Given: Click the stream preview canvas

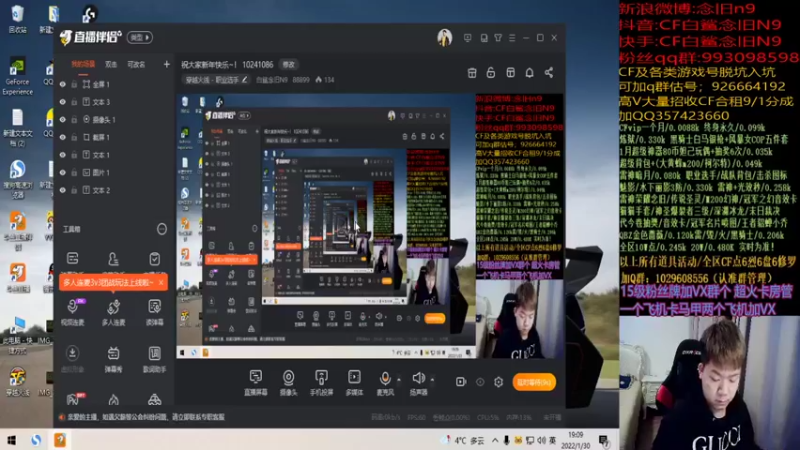Looking at the screenshot, I should (x=370, y=226).
